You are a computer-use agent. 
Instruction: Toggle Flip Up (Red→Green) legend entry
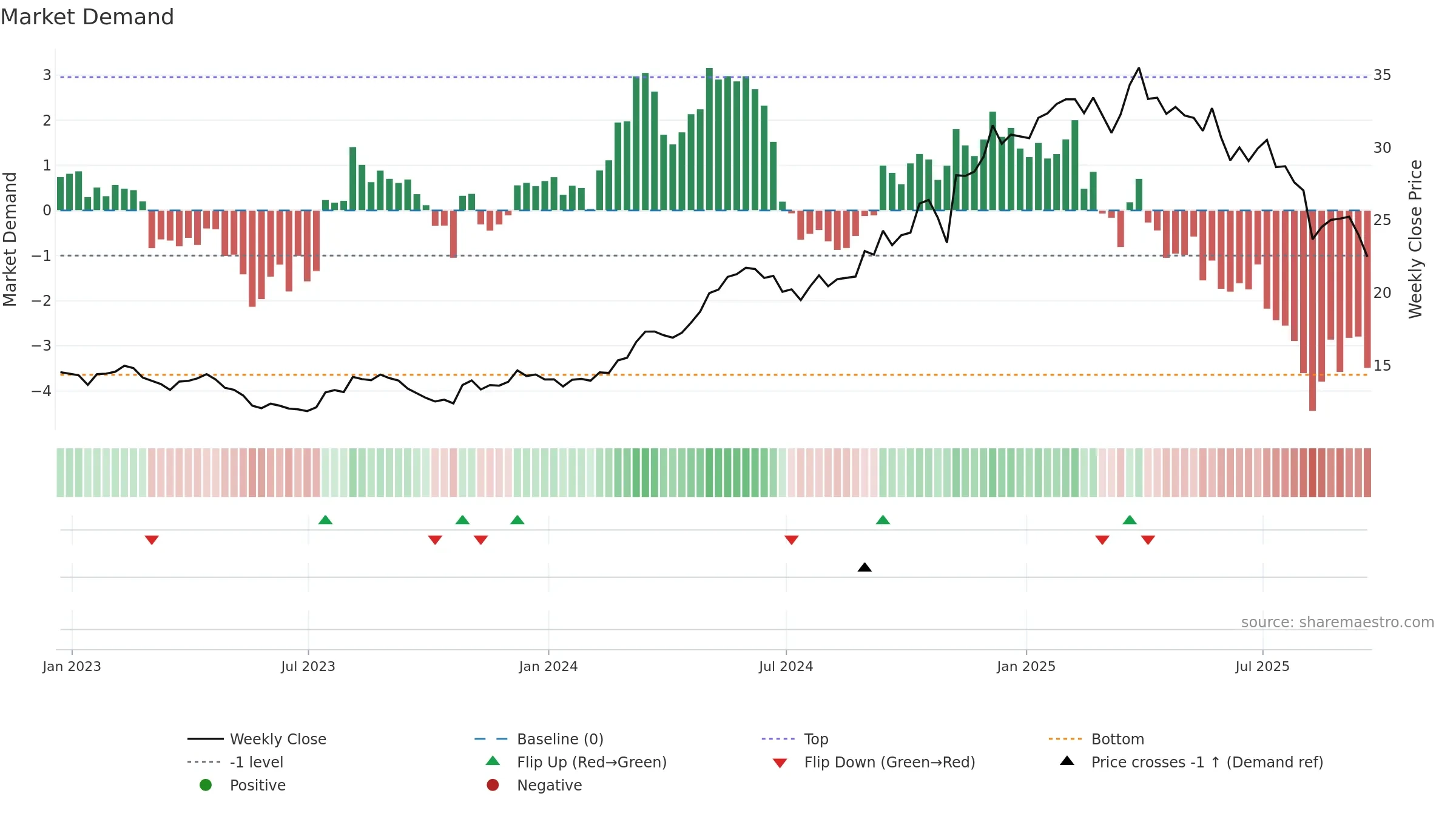tap(576, 762)
